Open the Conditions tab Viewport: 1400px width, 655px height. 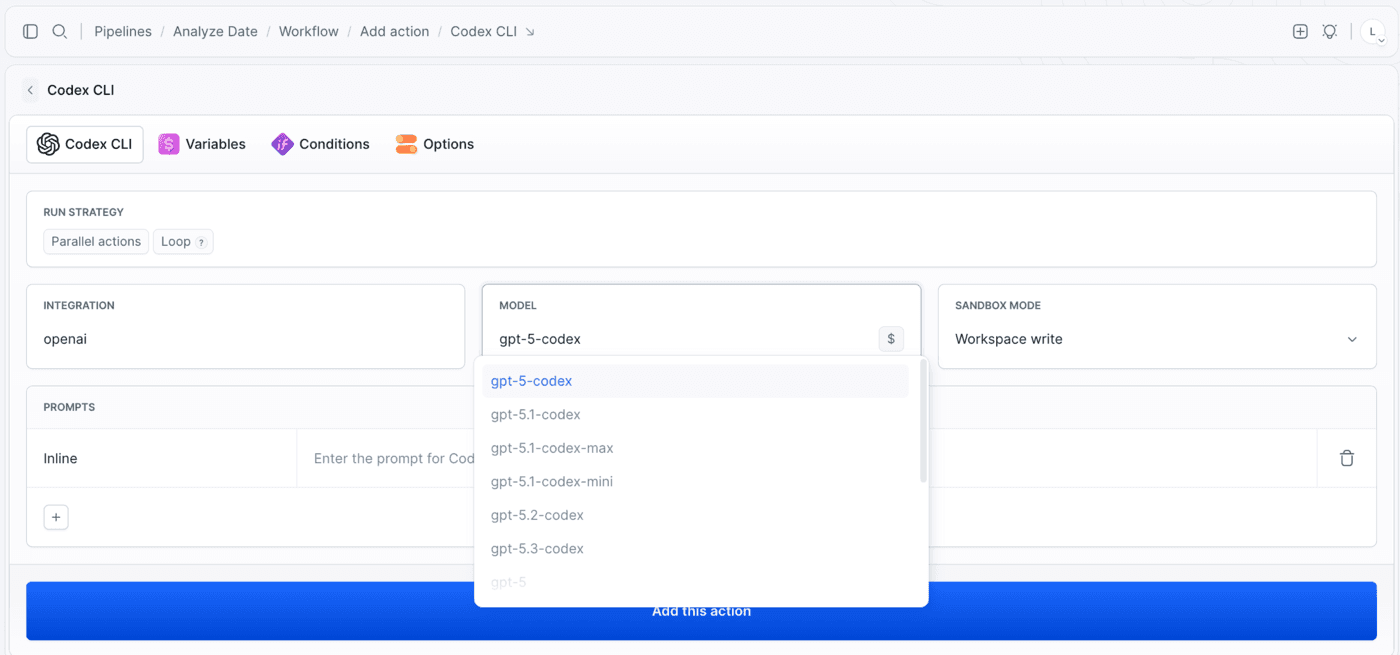320,144
